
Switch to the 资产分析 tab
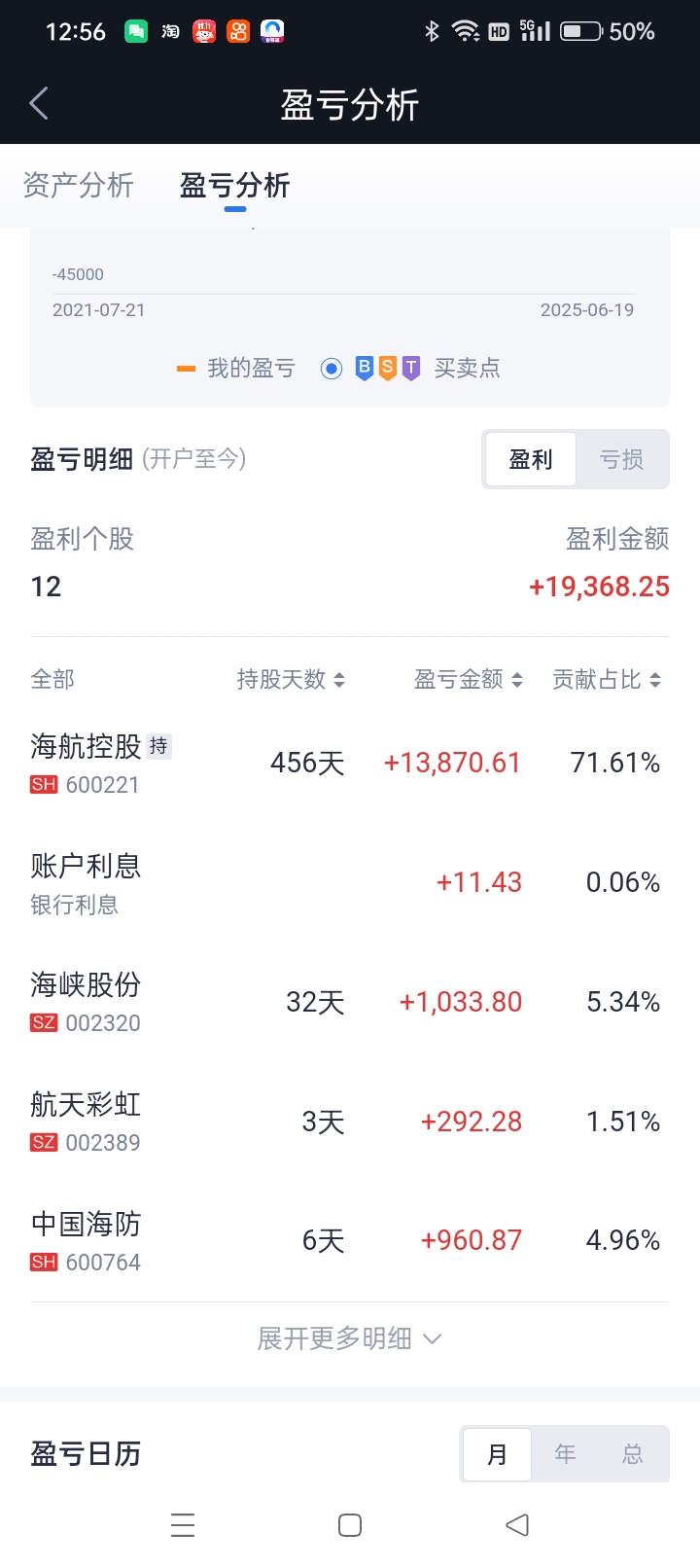tap(78, 185)
